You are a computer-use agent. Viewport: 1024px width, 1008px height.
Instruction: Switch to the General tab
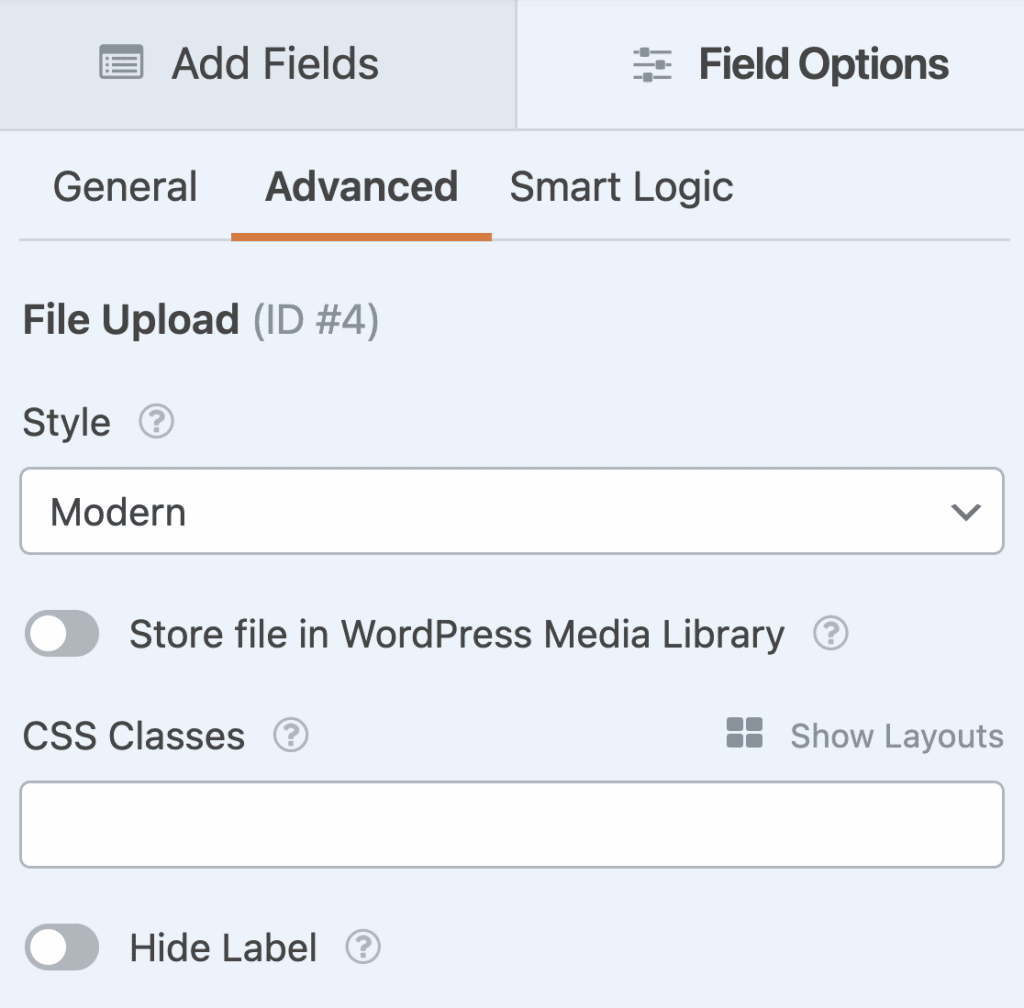click(125, 186)
